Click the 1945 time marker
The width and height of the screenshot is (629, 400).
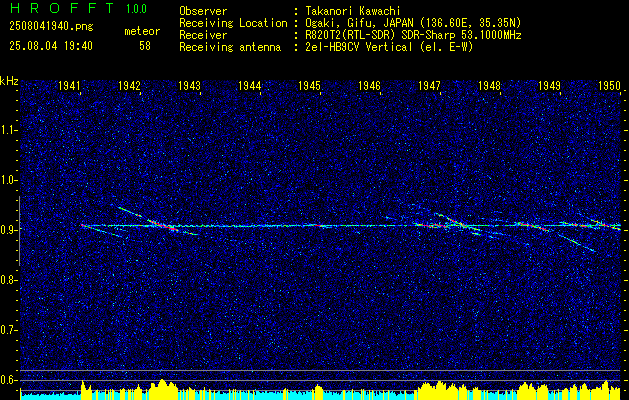point(309,85)
